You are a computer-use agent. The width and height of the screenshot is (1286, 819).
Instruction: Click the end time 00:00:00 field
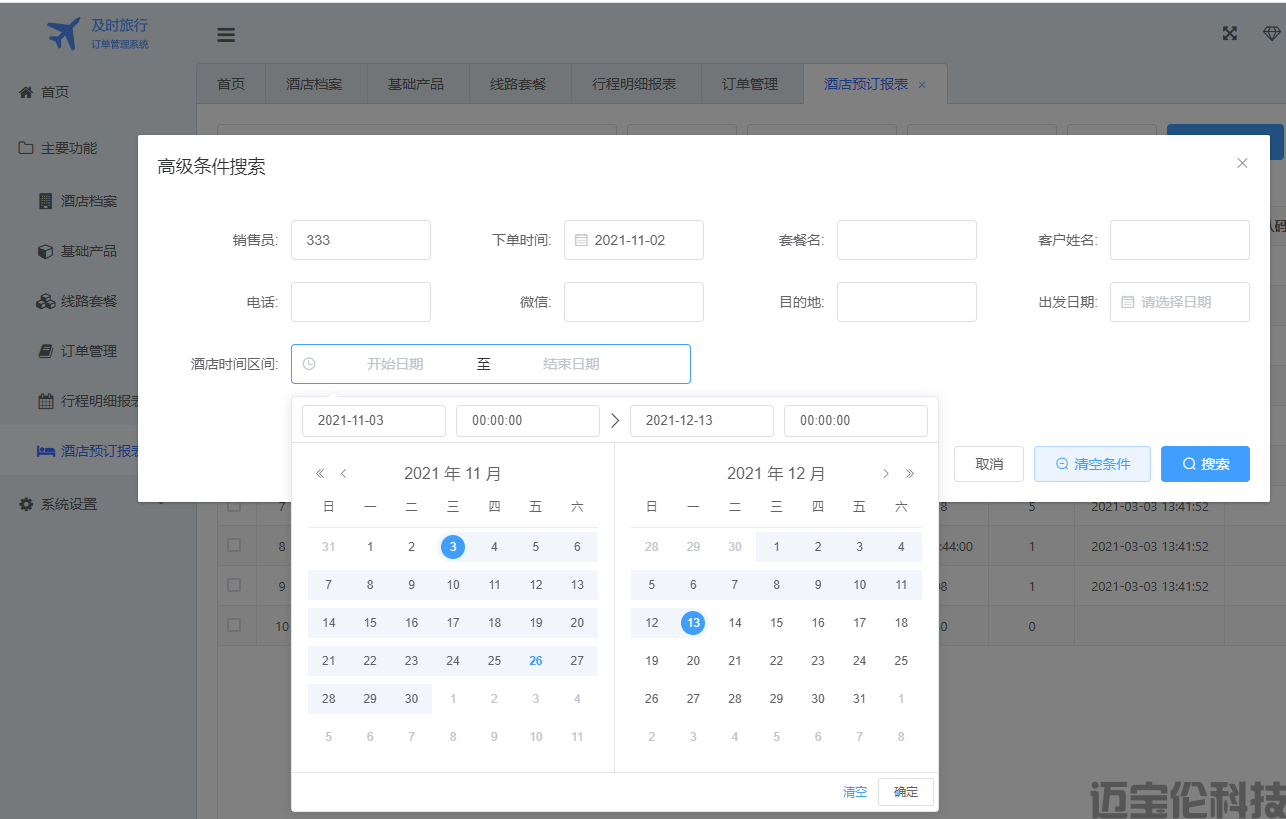point(856,421)
